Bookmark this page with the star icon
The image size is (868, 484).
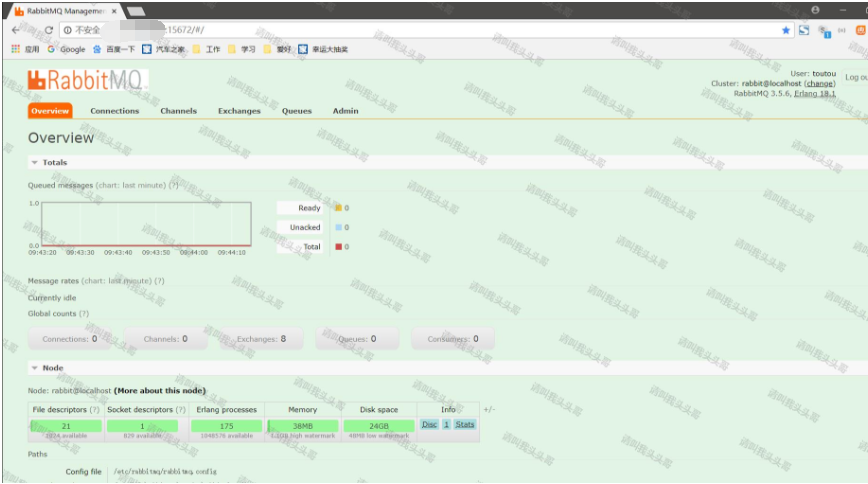(x=786, y=30)
